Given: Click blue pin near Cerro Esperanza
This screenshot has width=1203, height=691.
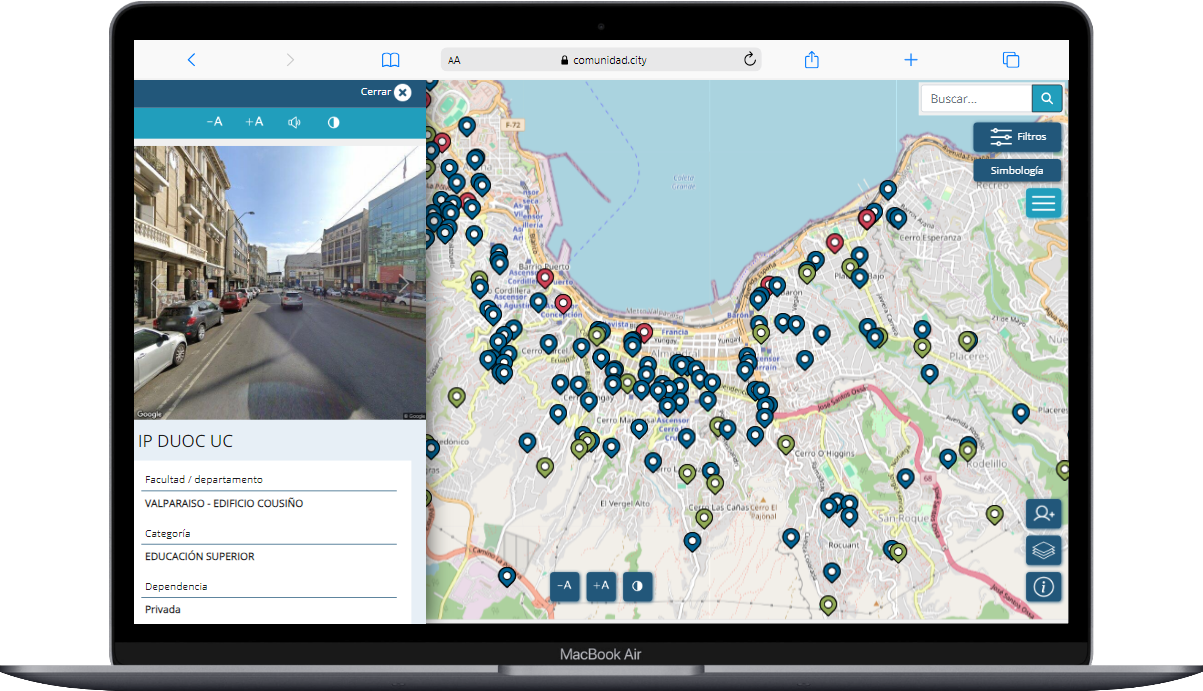Looking at the screenshot, I should 898,218.
